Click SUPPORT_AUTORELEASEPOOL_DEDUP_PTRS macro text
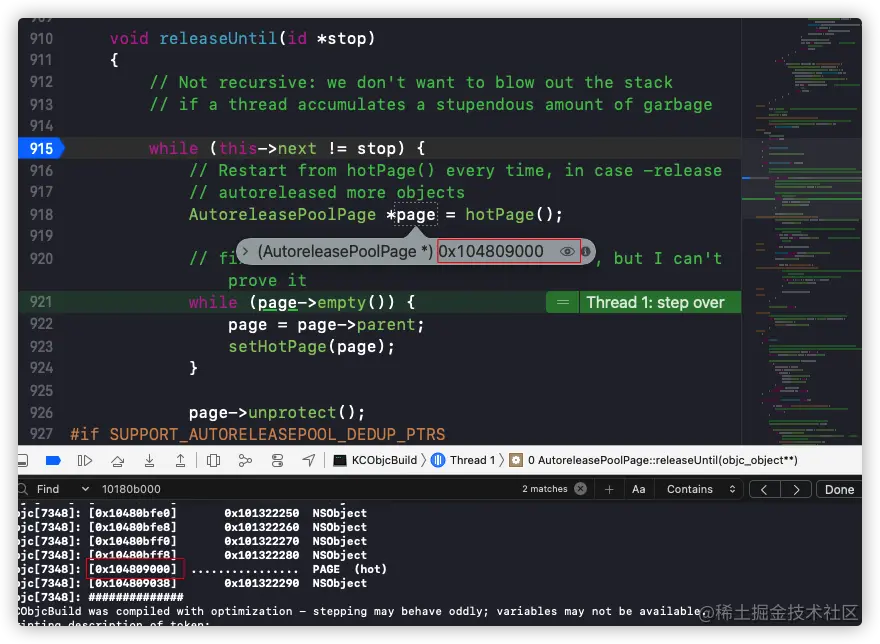 pos(277,435)
